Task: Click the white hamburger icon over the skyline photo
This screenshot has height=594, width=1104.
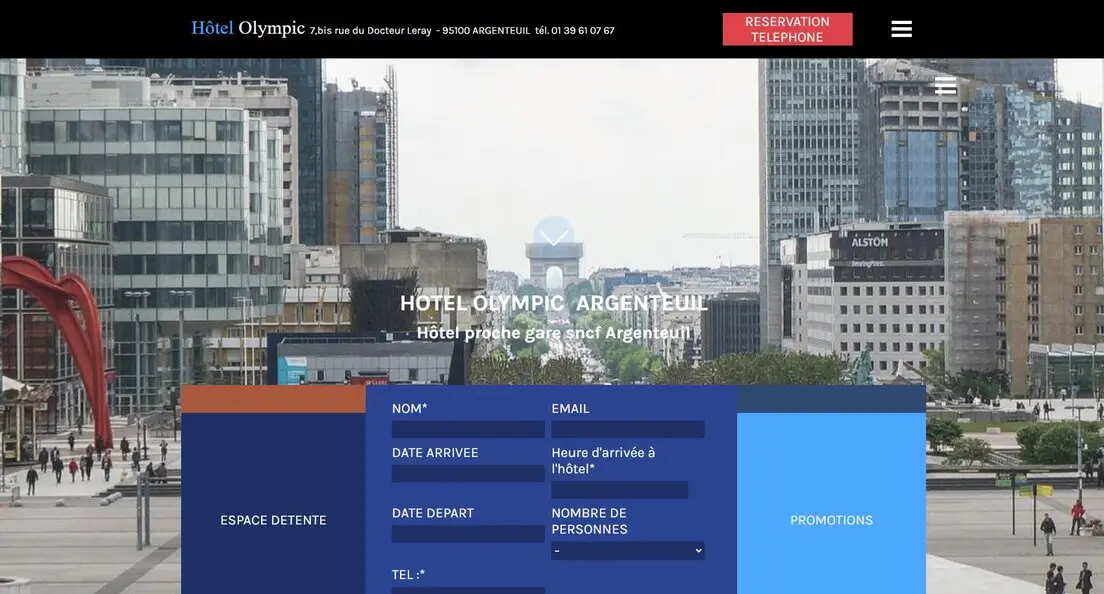Action: [x=945, y=86]
